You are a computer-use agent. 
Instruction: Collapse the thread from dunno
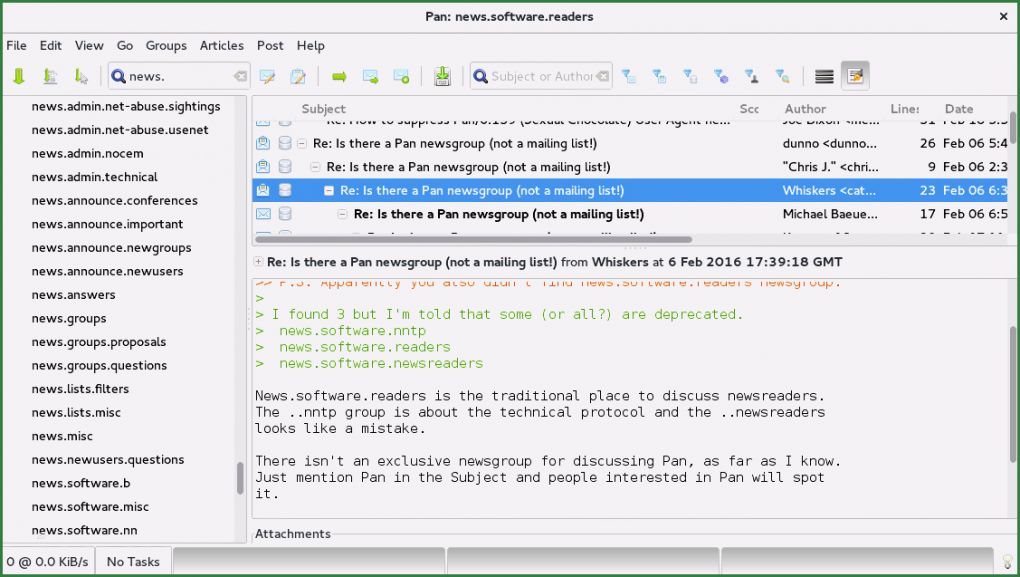(x=301, y=144)
